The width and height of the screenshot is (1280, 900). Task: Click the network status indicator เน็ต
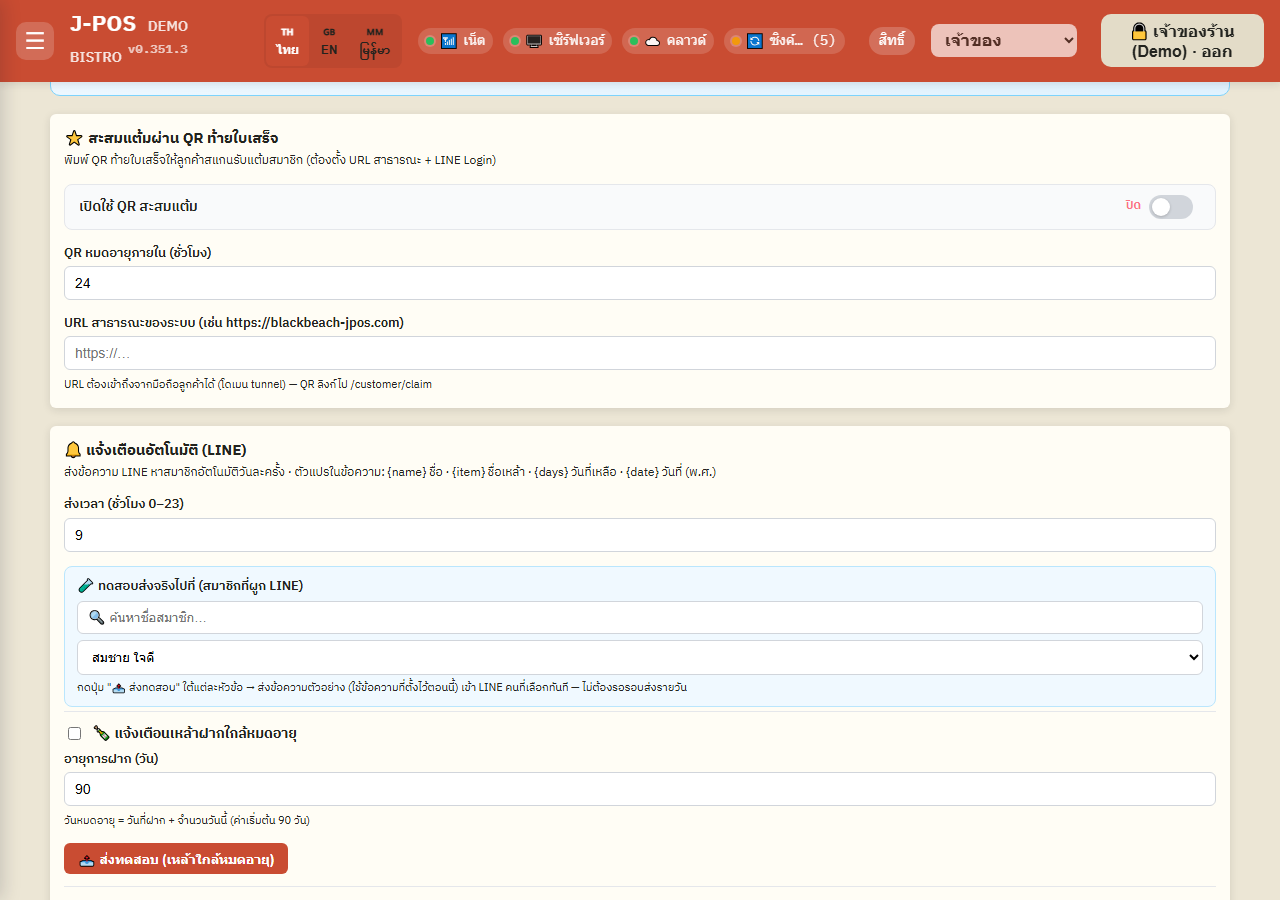(x=455, y=41)
